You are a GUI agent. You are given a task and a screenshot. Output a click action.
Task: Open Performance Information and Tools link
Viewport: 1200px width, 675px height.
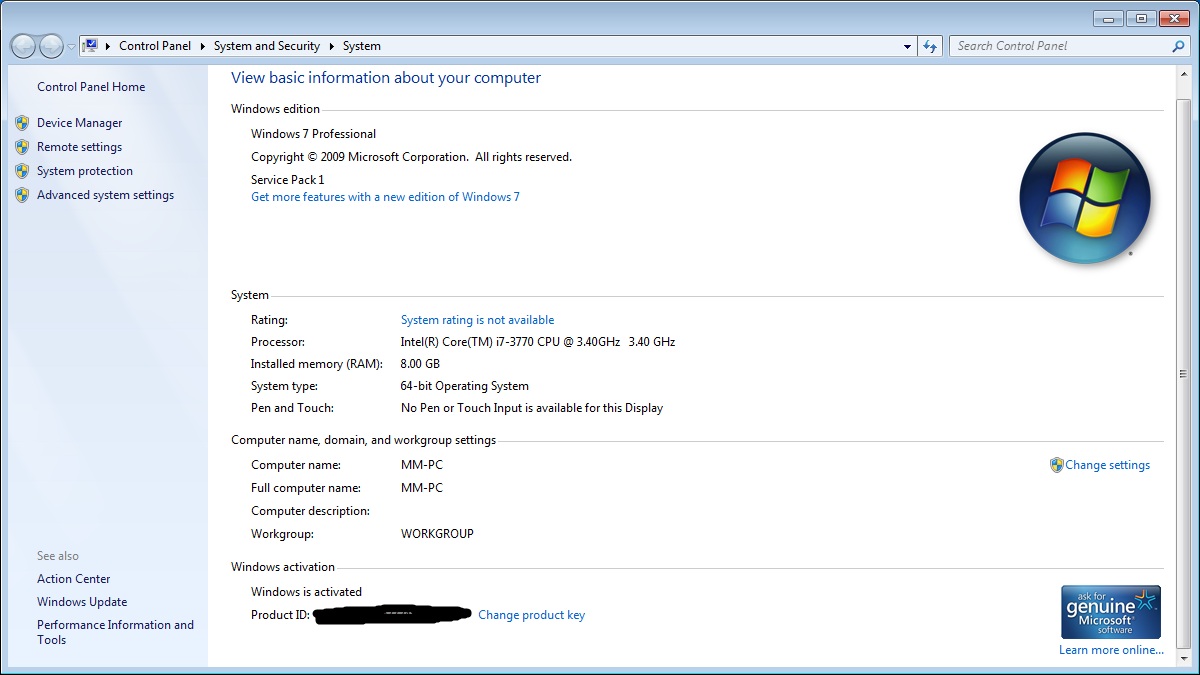[x=115, y=632]
